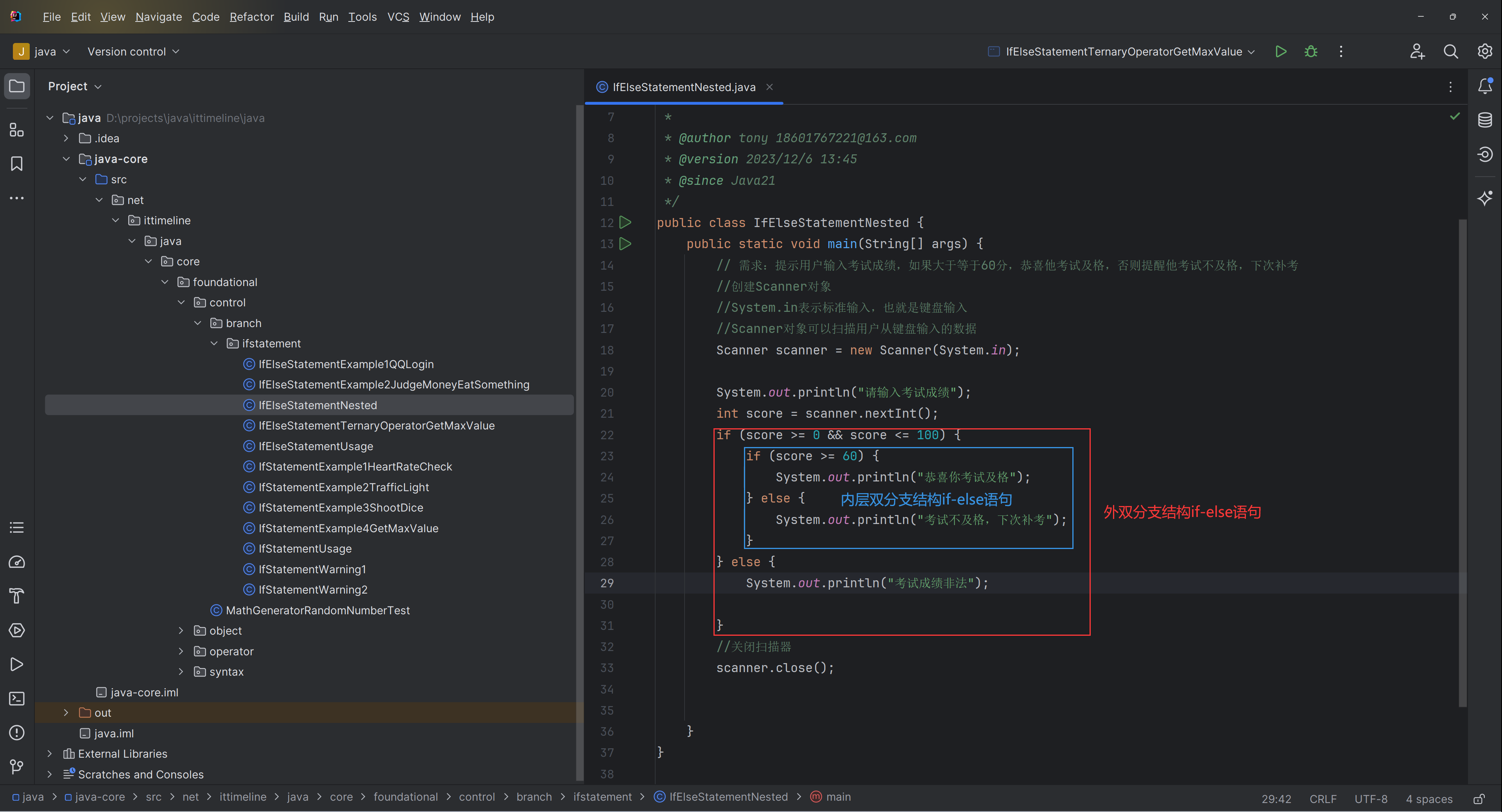Open editor tab options menu
Screen dimensions: 1502x812
tap(1450, 87)
